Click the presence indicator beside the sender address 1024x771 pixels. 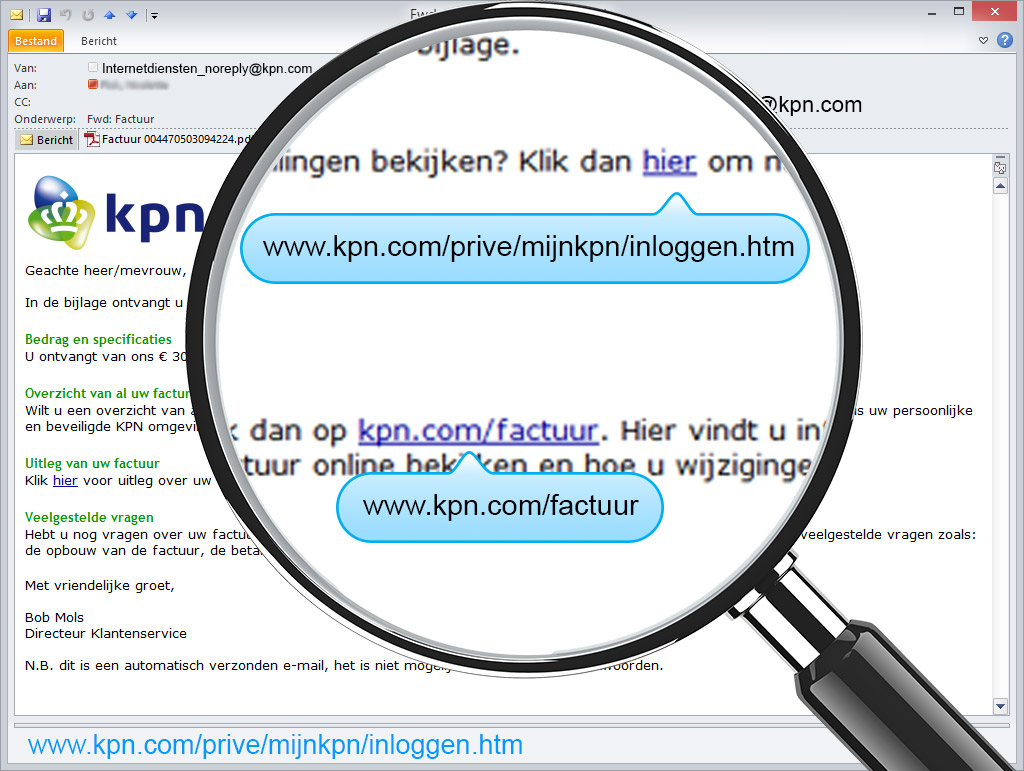coord(93,67)
